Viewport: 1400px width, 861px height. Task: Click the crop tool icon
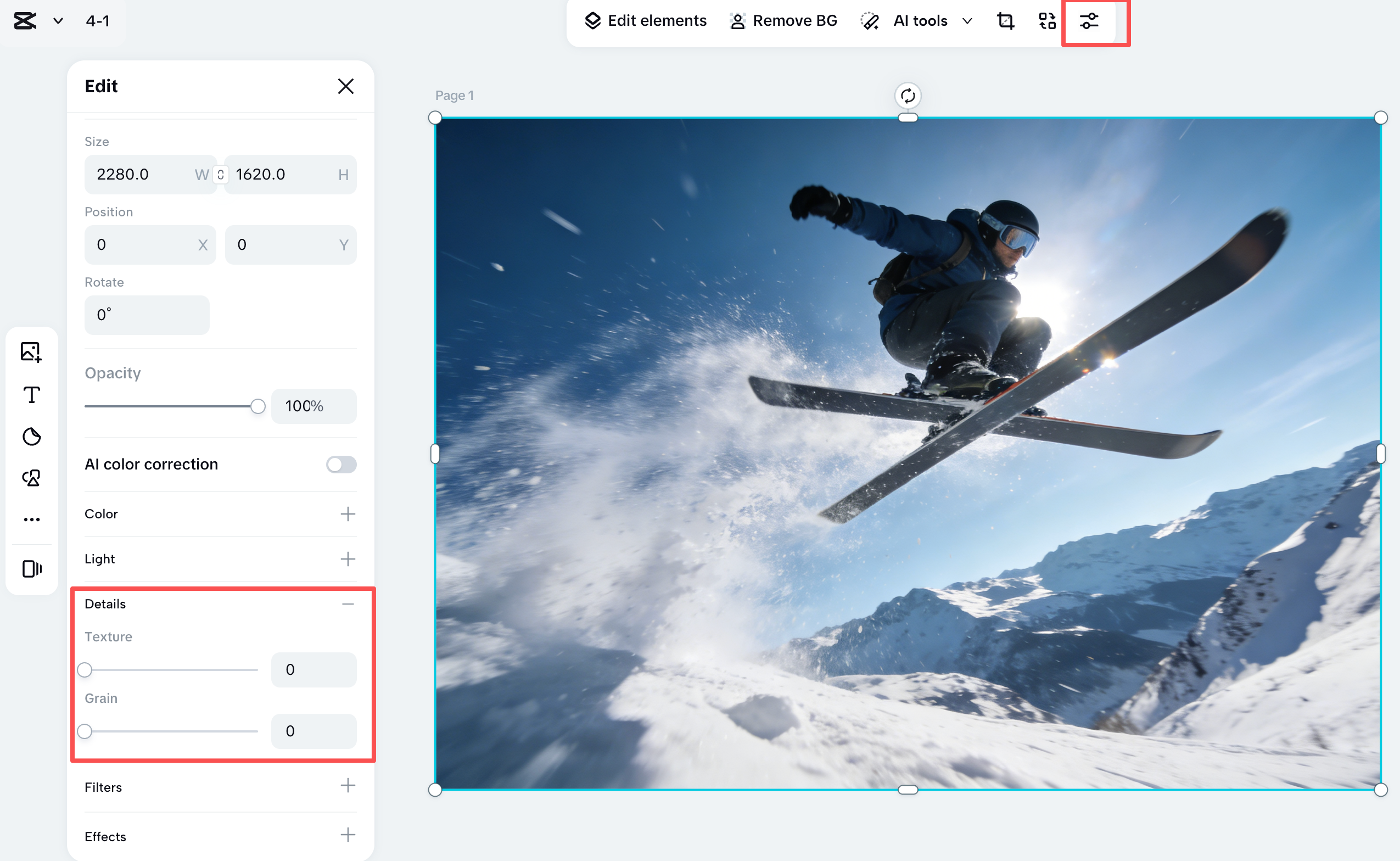(x=1005, y=21)
